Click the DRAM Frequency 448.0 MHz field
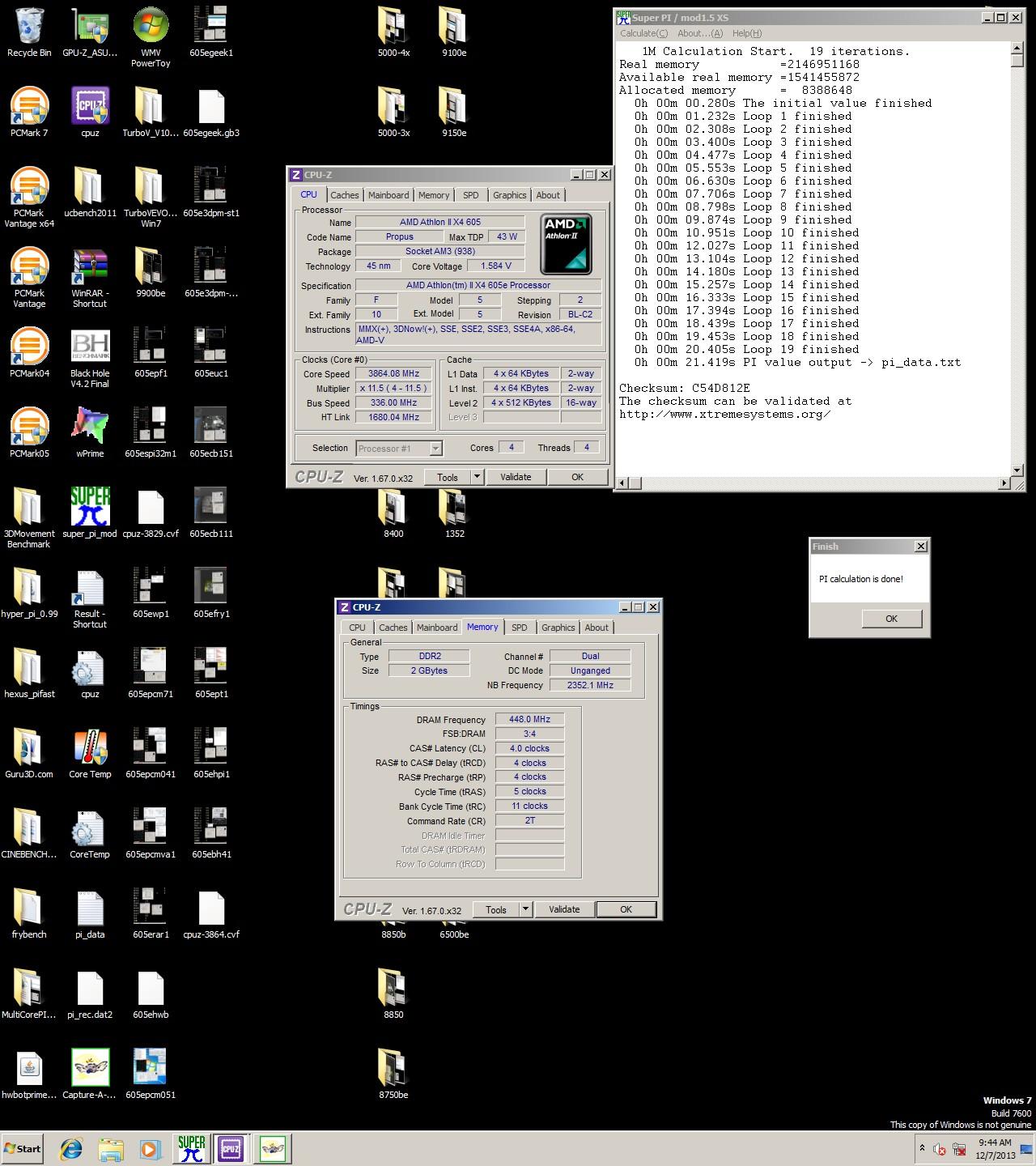 coord(529,719)
